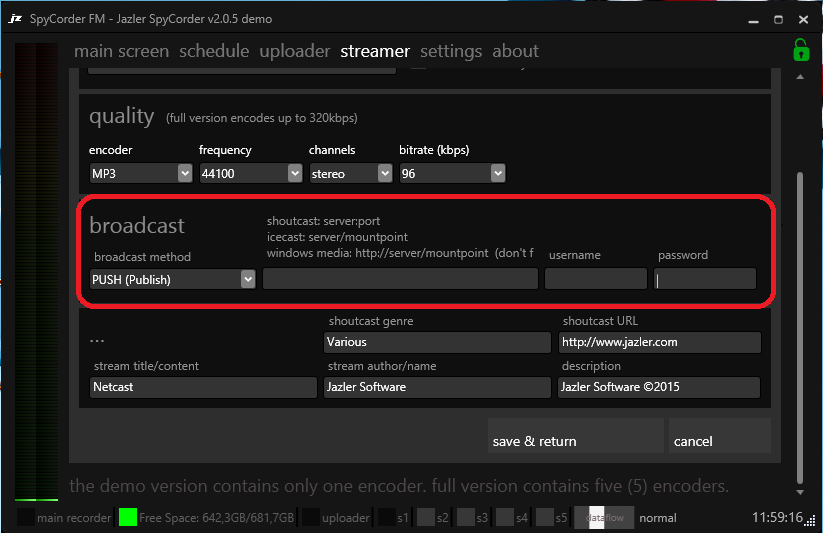The image size is (823, 533).
Task: Open the frequency 44100 dropdown
Action: point(295,173)
